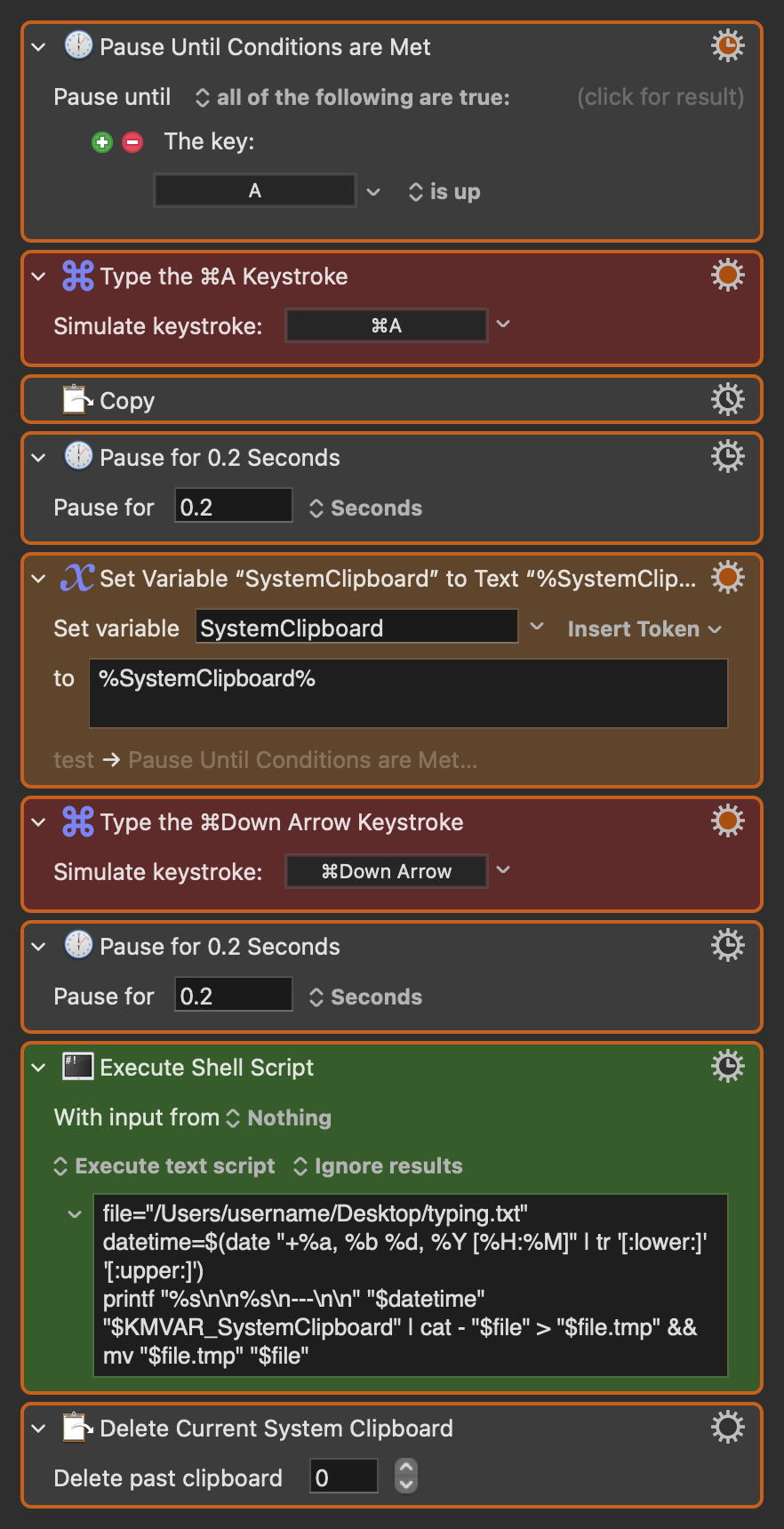Click green plus button to add condition
Screen dimensions: 784x1529
coord(102,142)
